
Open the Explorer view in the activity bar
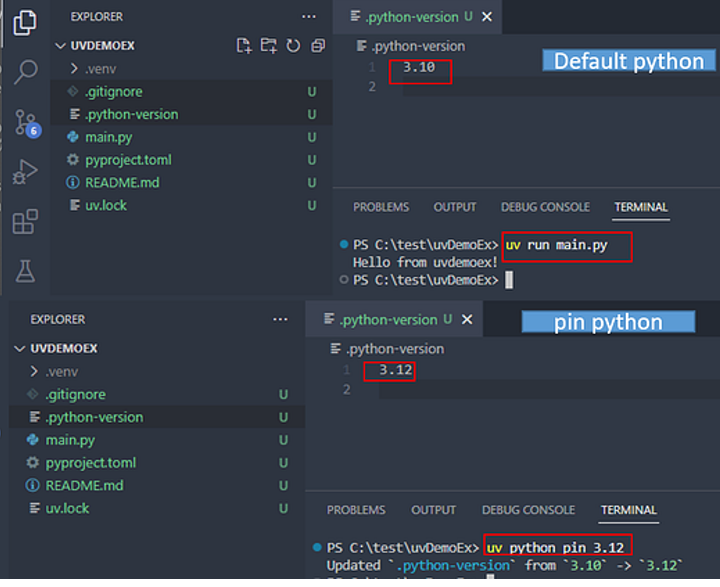[26, 21]
